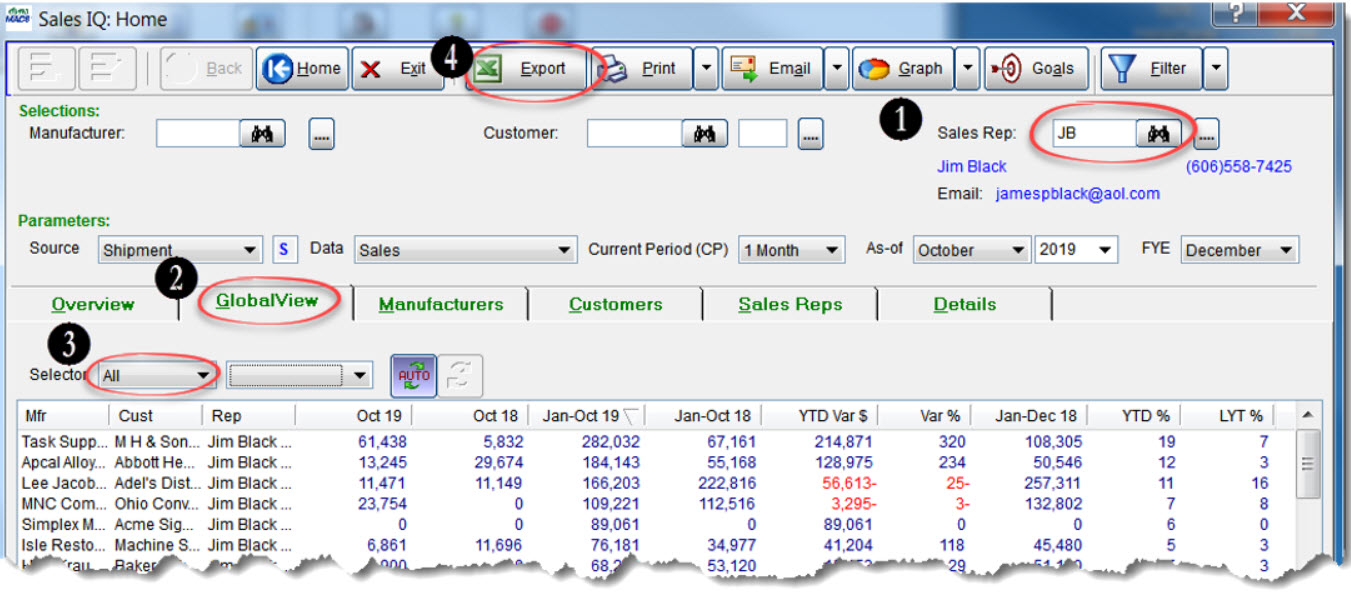Viewport: 1351px width, 601px height.
Task: Click the grayed manual refresh icon
Action: pyautogui.click(x=460, y=376)
